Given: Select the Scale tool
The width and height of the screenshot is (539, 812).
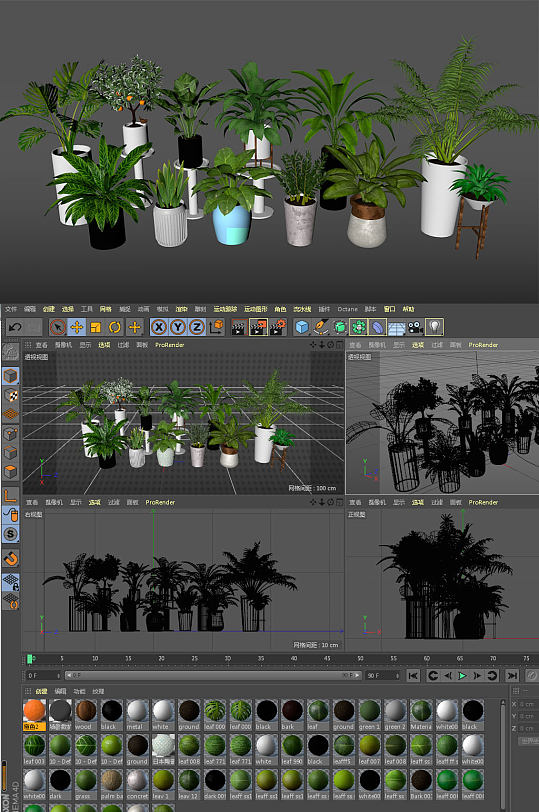Looking at the screenshot, I should [x=96, y=327].
